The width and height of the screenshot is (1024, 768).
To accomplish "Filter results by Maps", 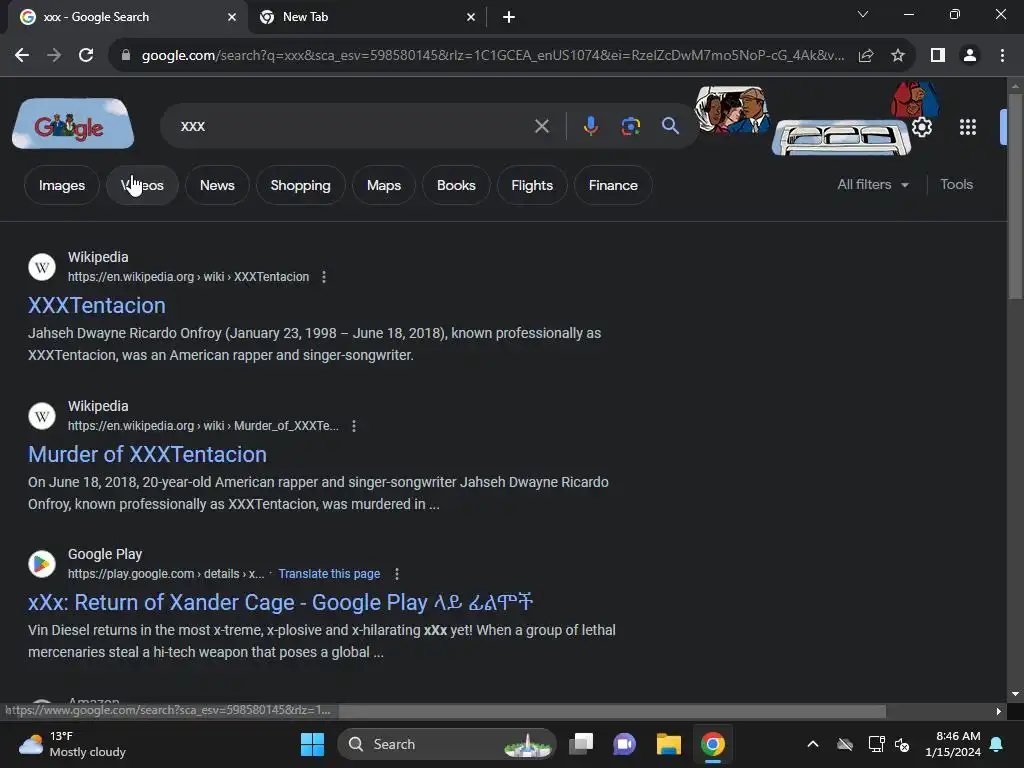I will [x=384, y=185].
